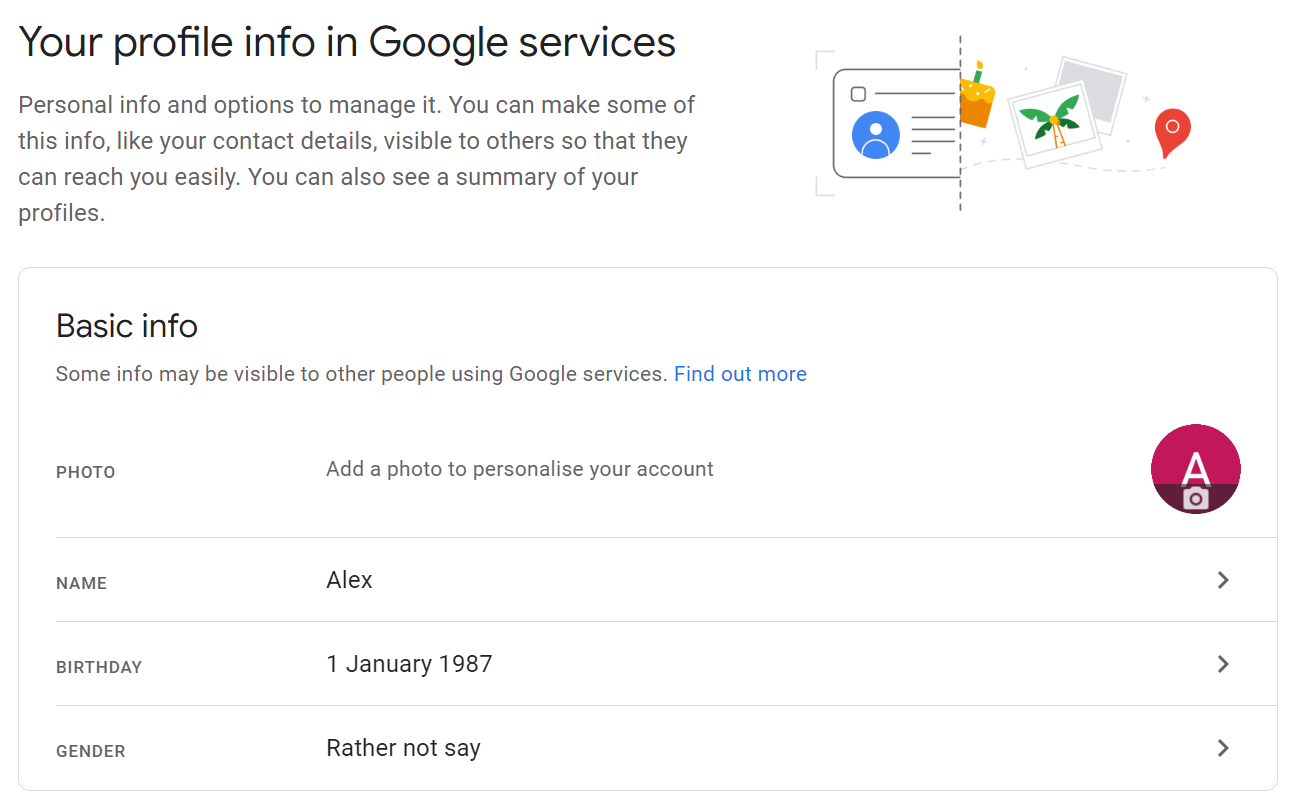Click the camera icon on the avatar
The width and height of the screenshot is (1296, 808).
click(1195, 498)
